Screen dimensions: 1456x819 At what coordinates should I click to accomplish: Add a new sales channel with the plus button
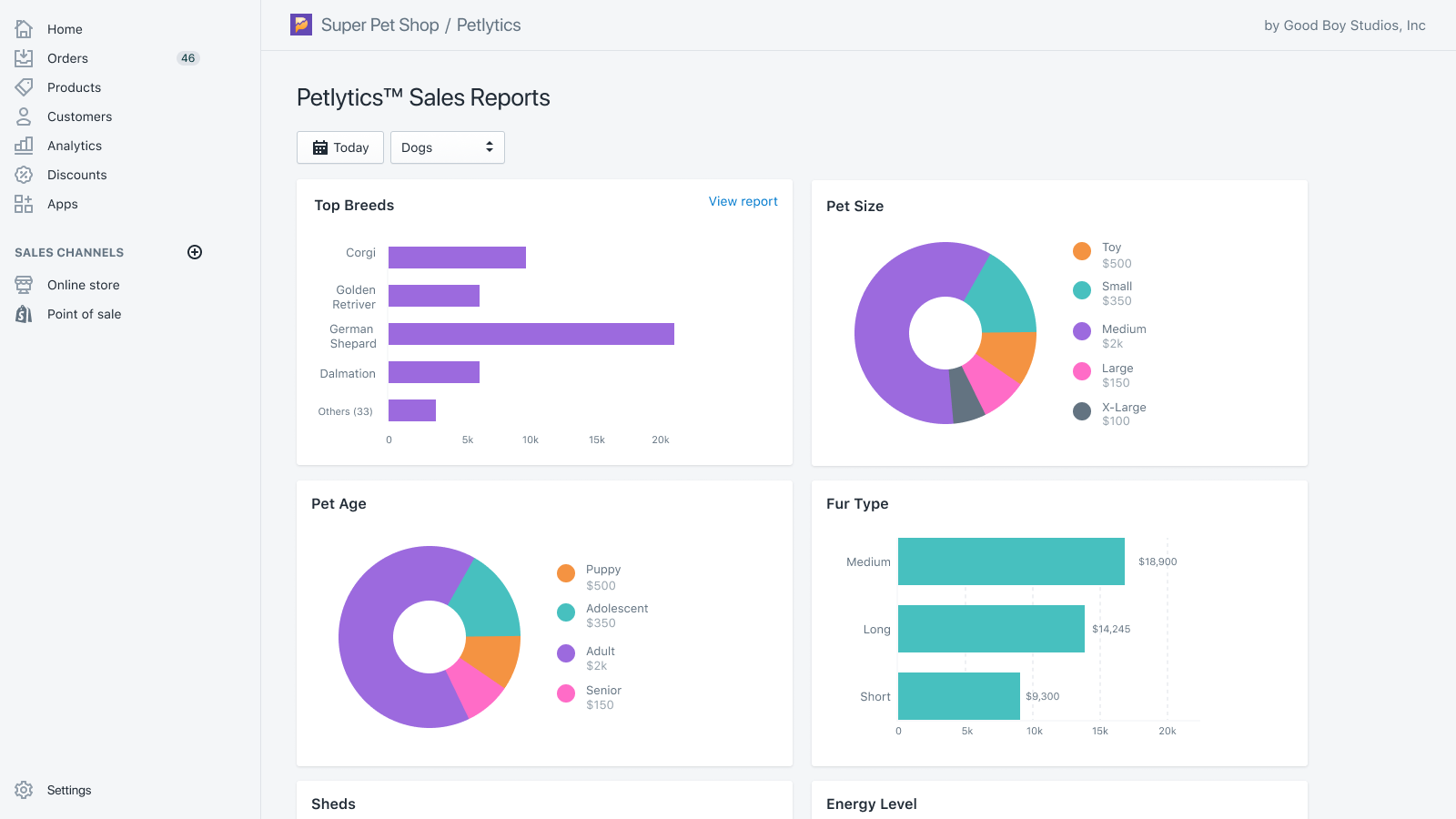(x=195, y=252)
